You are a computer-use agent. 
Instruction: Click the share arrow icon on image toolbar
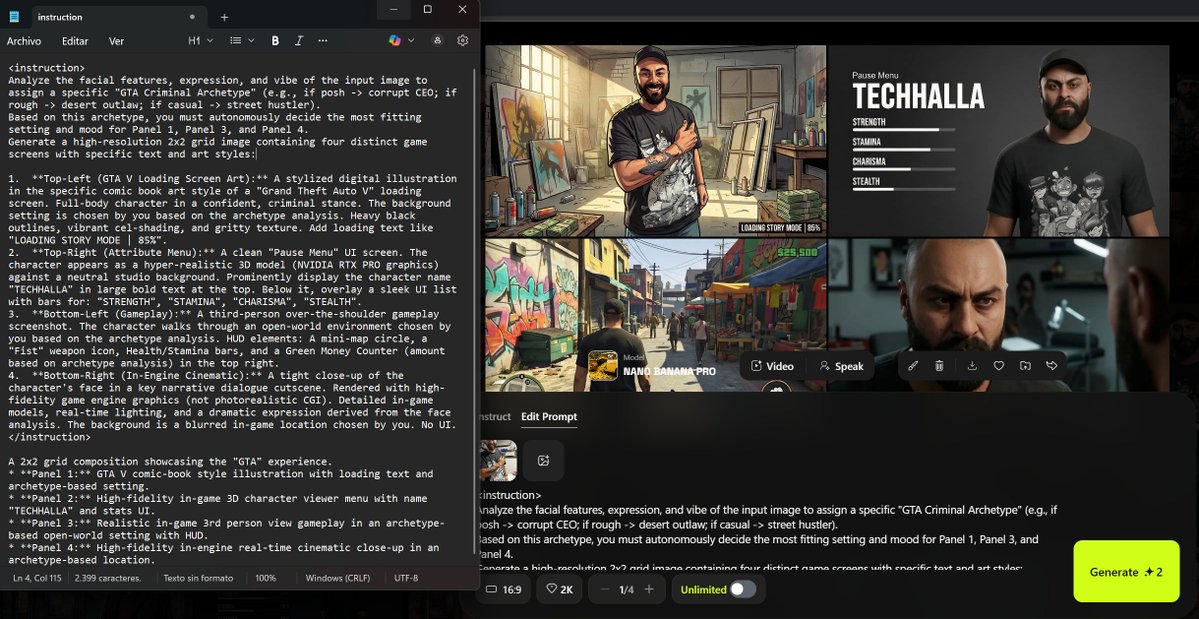coord(1051,366)
